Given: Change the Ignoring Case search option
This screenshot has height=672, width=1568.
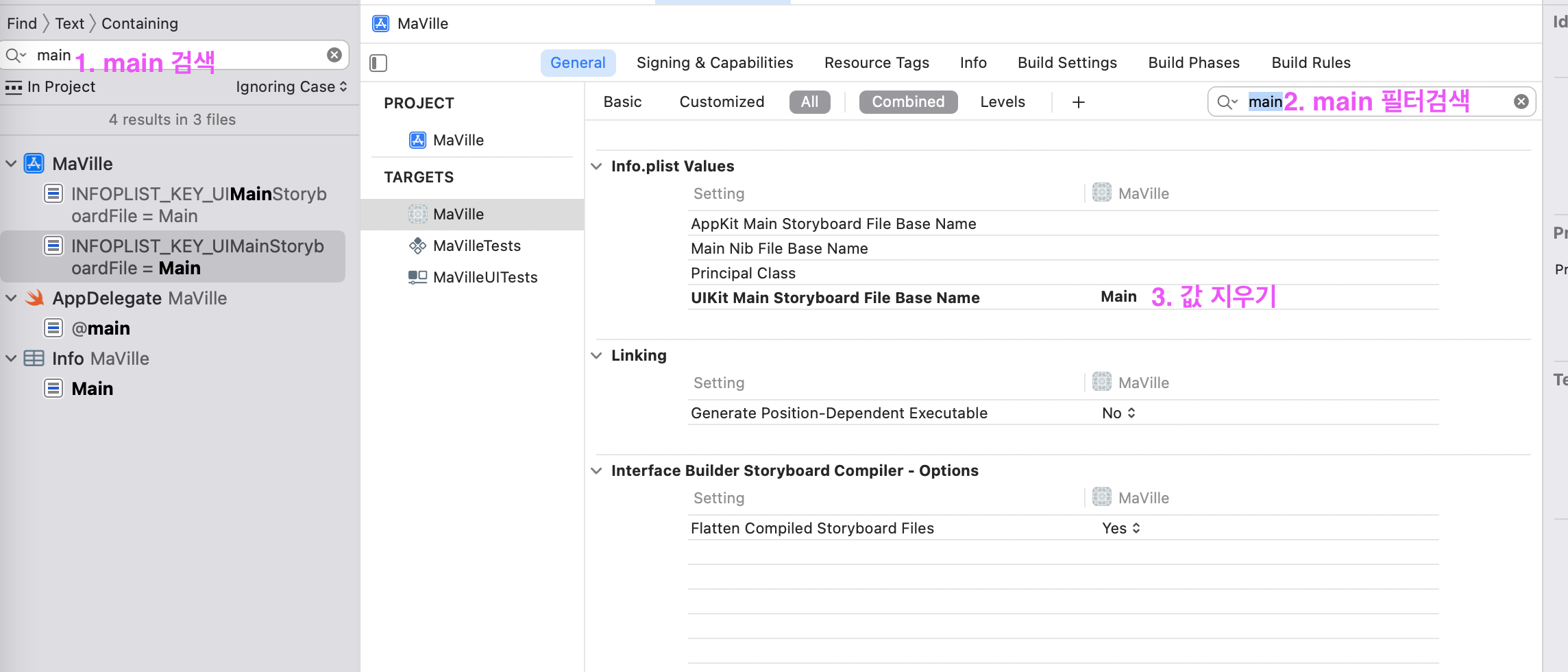Looking at the screenshot, I should click(x=292, y=86).
